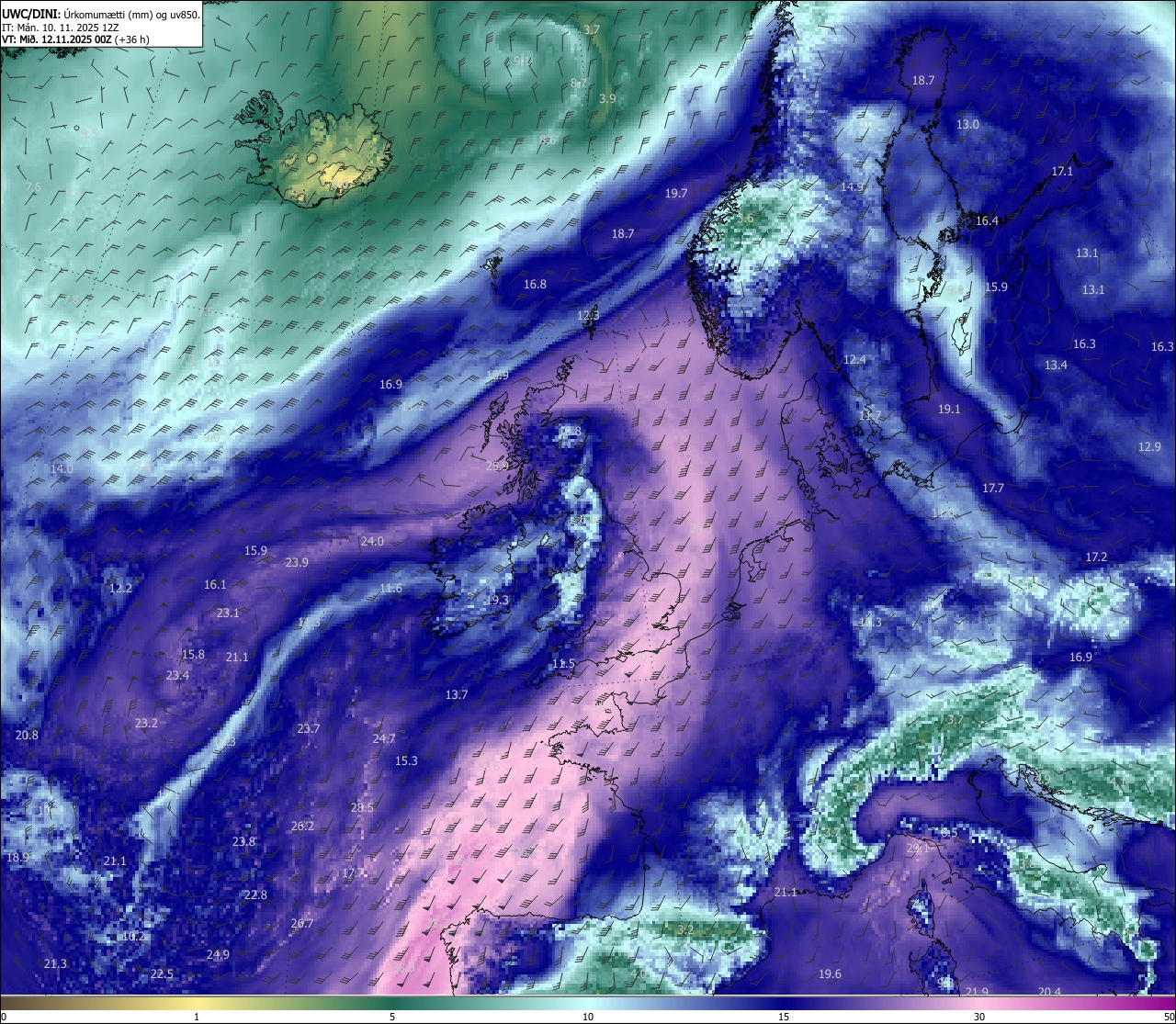
Task: Click legend tick label 10
Action: [588, 1017]
